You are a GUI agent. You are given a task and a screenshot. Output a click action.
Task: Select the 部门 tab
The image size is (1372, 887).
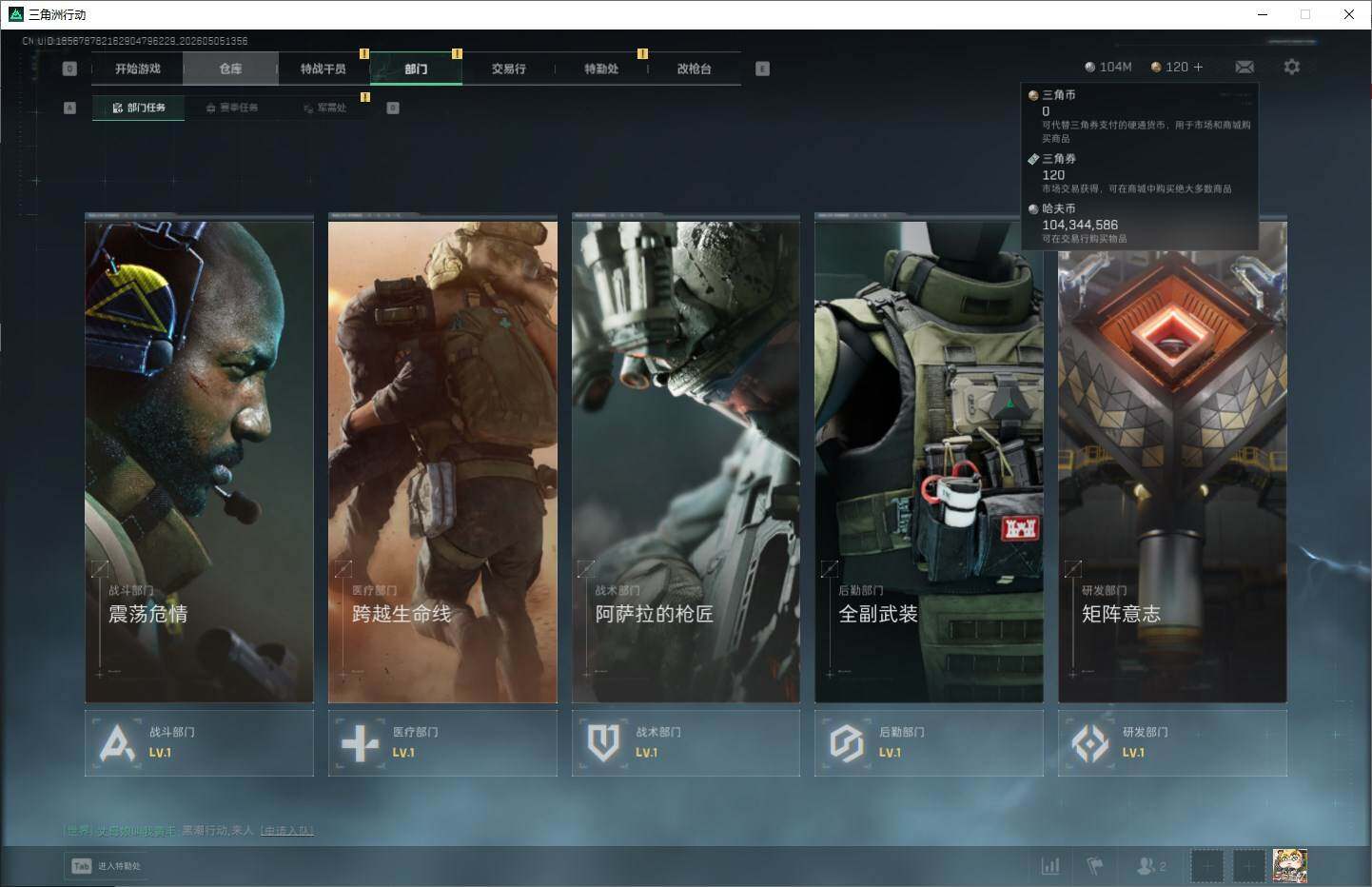pyautogui.click(x=416, y=69)
